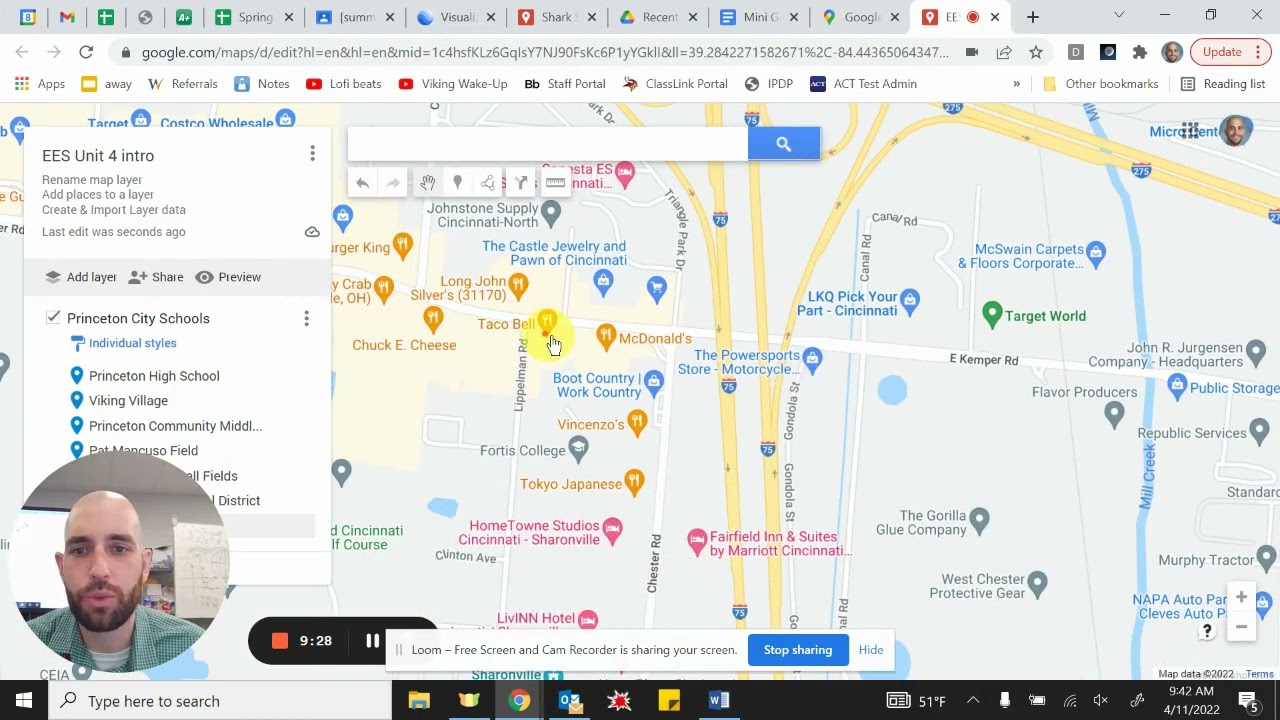This screenshot has width=1280, height=720.
Task: Click the Johnstone Supply marker
Action: (550, 212)
